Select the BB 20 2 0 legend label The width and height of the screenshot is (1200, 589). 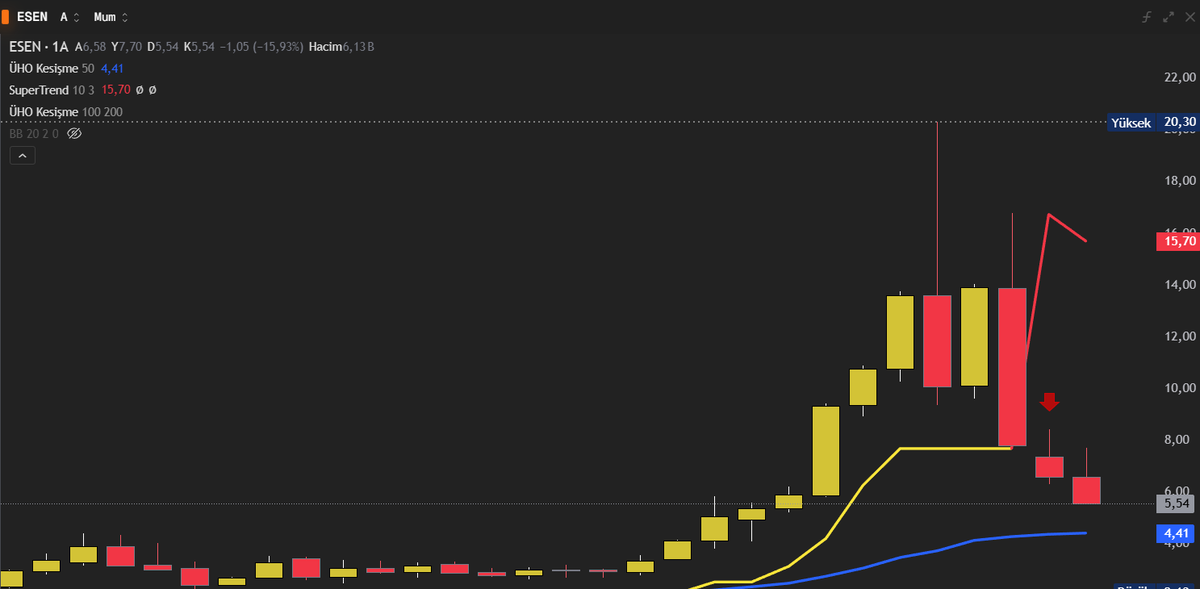[x=34, y=133]
